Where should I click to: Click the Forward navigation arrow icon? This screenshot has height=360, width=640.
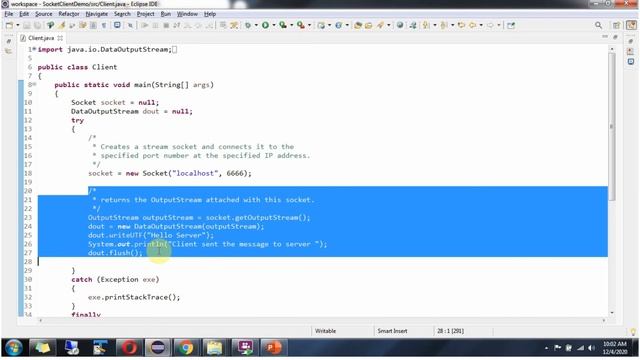490,25
